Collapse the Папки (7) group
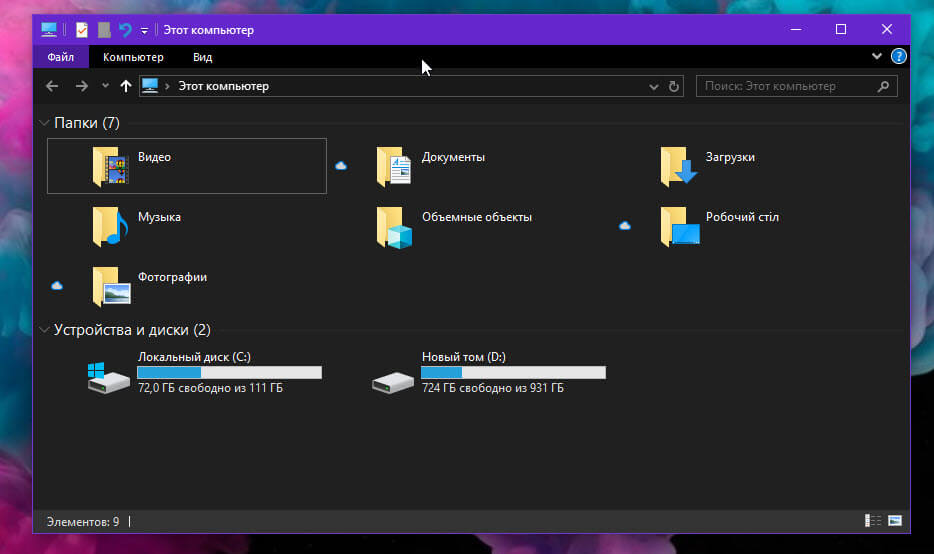This screenshot has height=554, width=934. pyautogui.click(x=44, y=123)
